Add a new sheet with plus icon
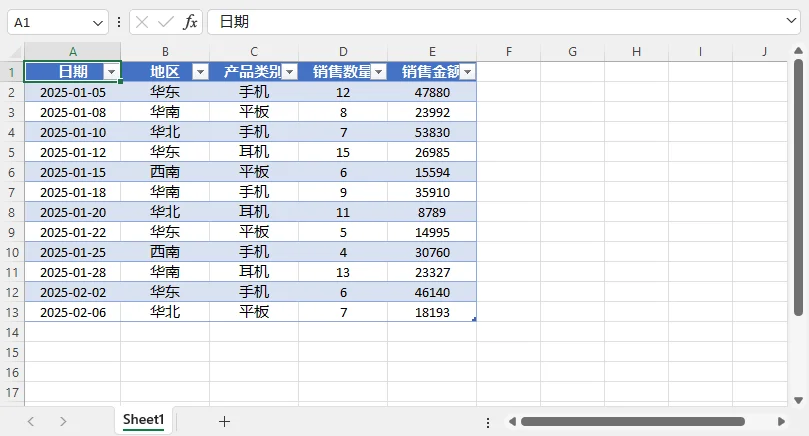 [224, 422]
